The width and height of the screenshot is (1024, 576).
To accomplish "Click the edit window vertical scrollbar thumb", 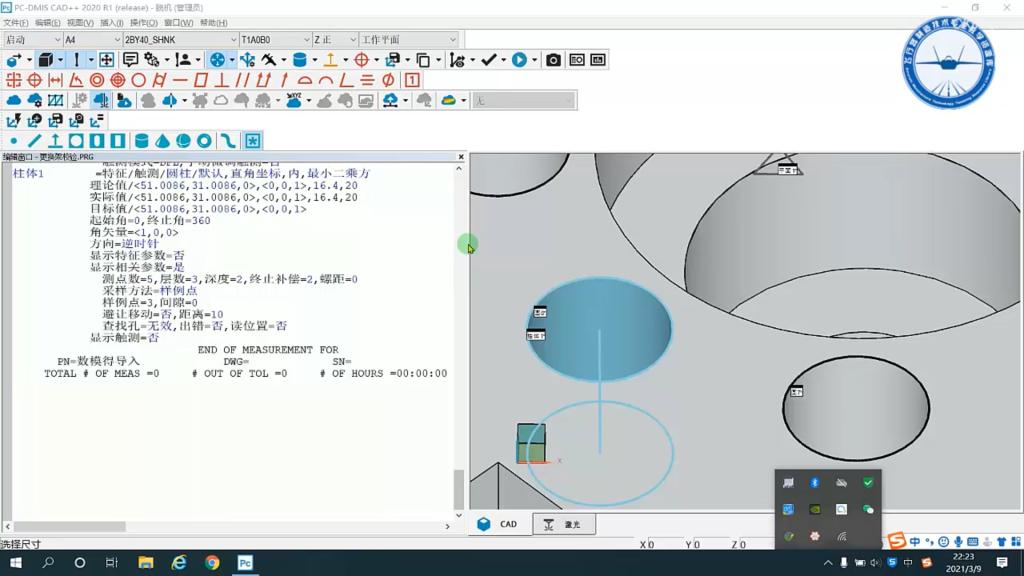I will pos(458,488).
